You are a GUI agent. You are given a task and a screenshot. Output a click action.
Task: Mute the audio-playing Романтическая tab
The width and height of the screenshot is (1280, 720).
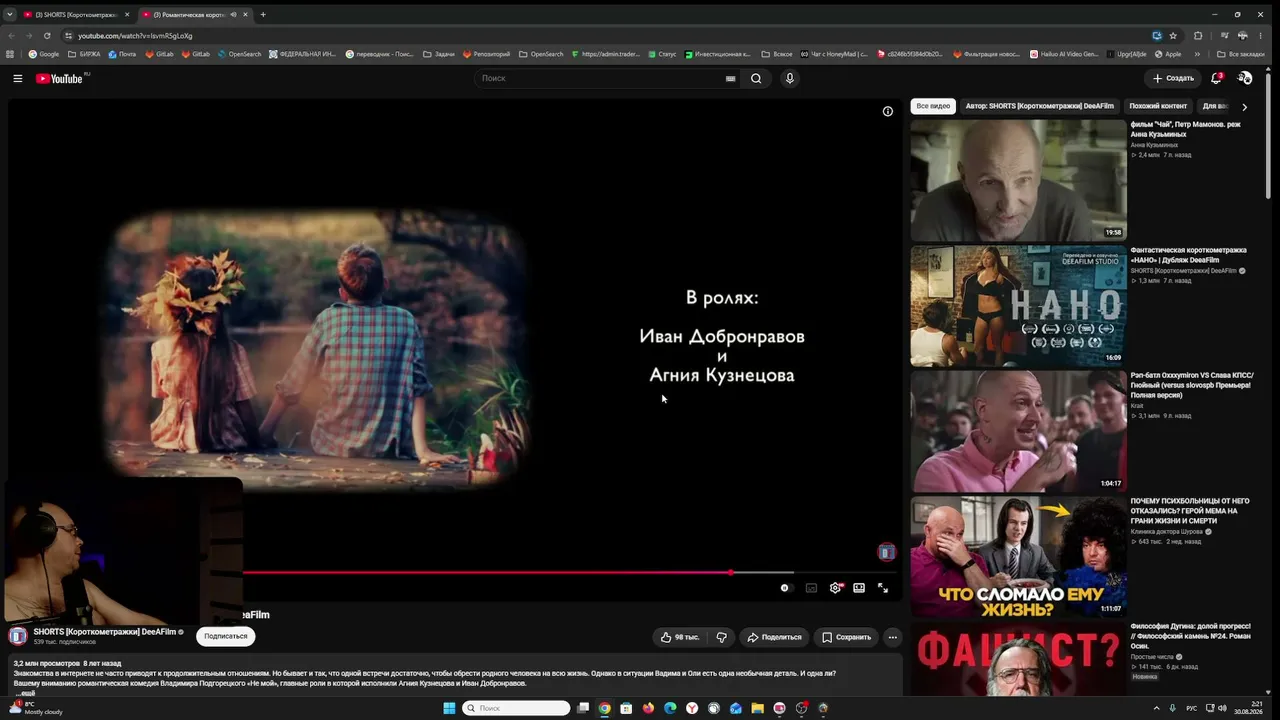pyautogui.click(x=233, y=15)
